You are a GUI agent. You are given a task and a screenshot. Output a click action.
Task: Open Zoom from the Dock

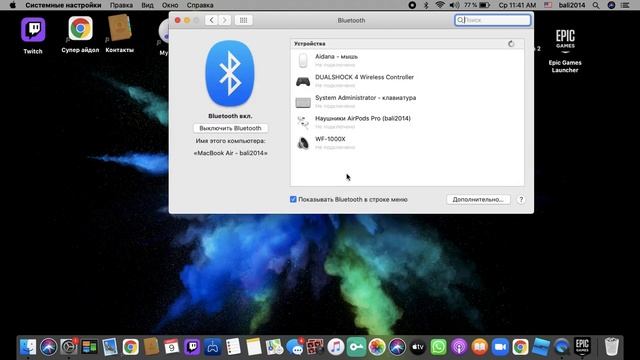500,347
